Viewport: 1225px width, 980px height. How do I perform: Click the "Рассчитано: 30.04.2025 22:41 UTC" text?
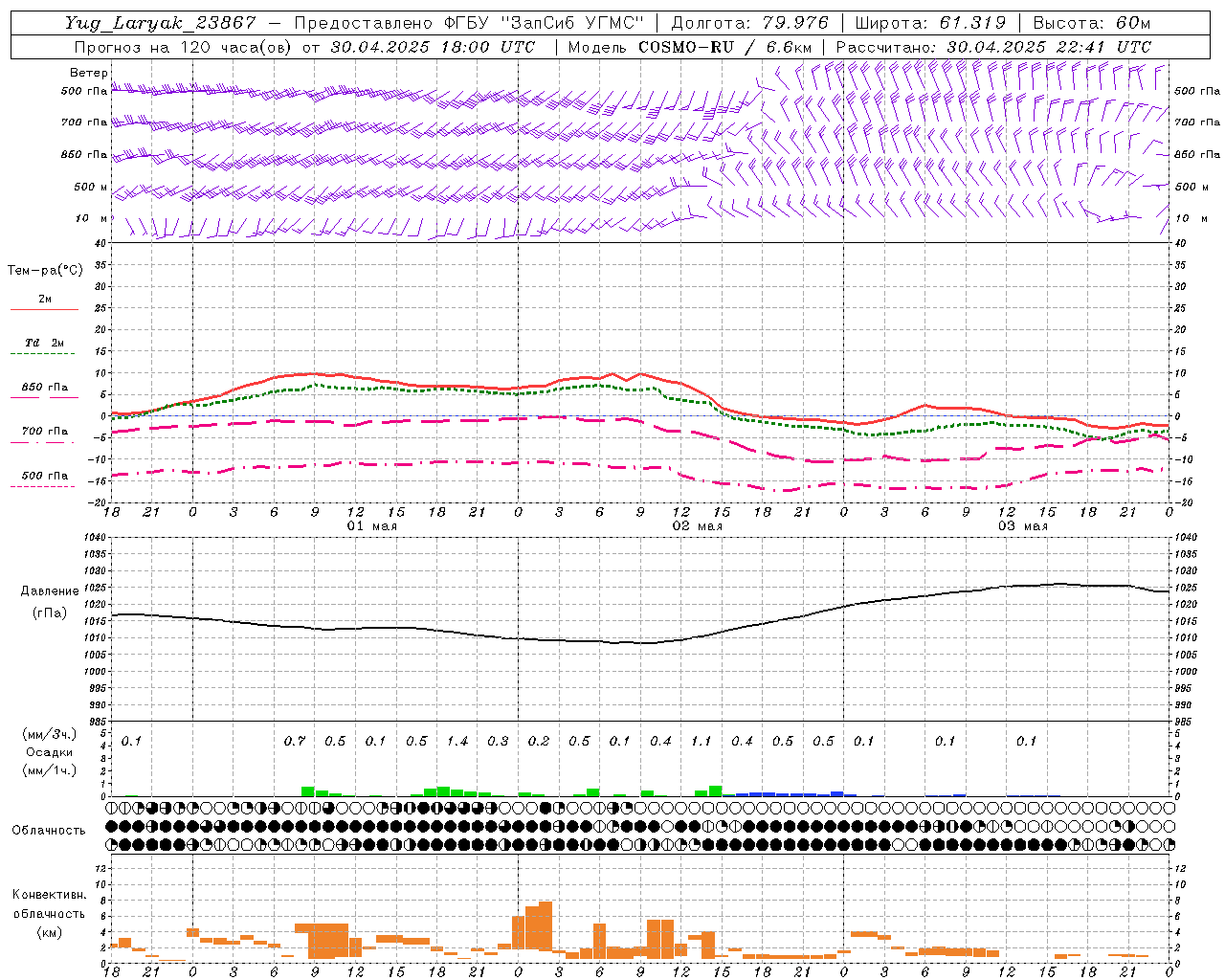tap(993, 47)
